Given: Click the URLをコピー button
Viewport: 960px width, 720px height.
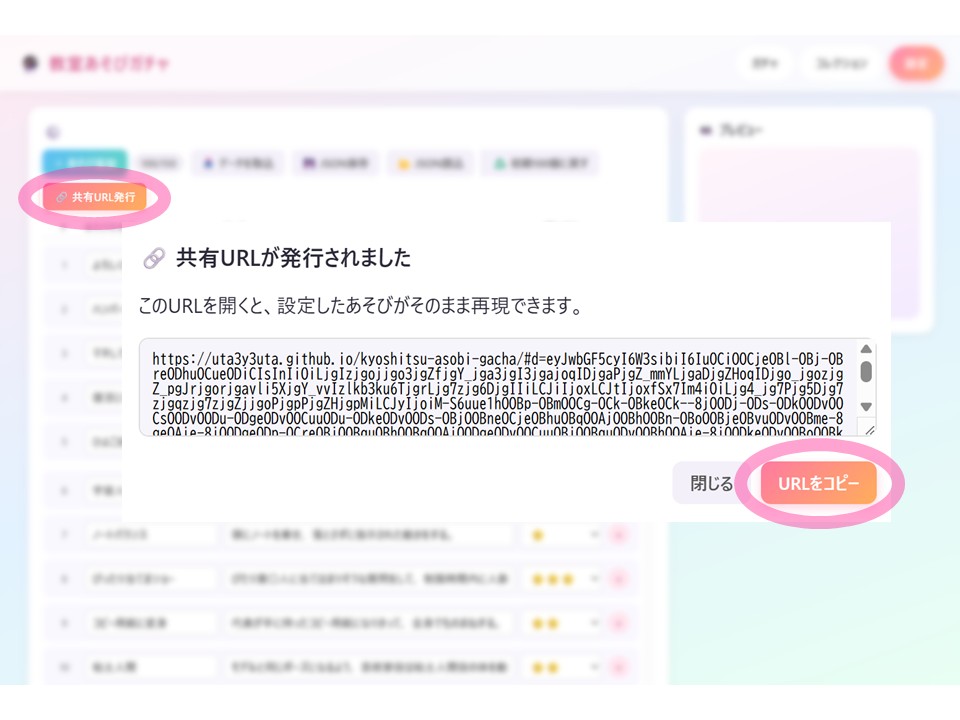Looking at the screenshot, I should [819, 483].
